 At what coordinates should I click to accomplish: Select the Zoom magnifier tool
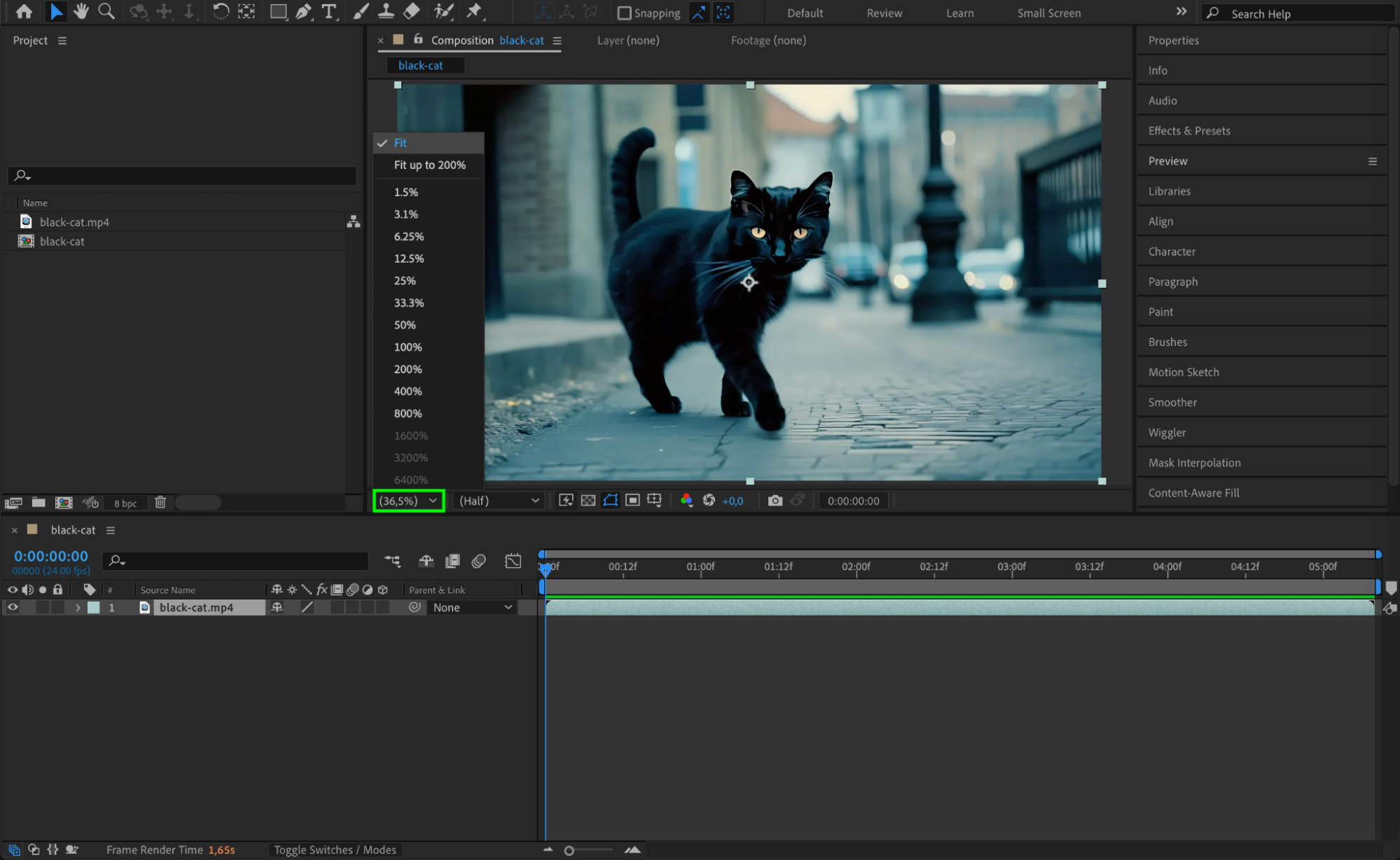point(106,11)
